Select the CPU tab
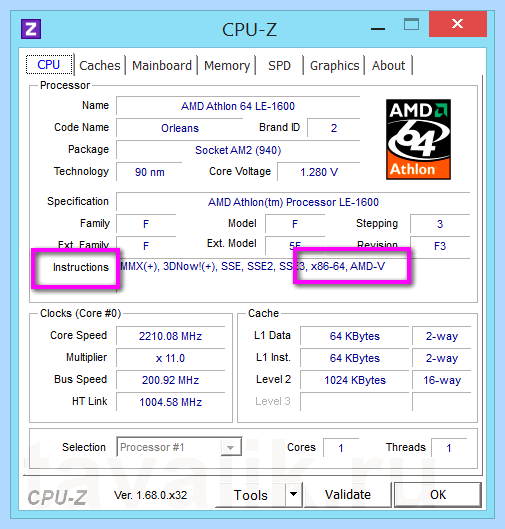505x529 pixels. 49,64
